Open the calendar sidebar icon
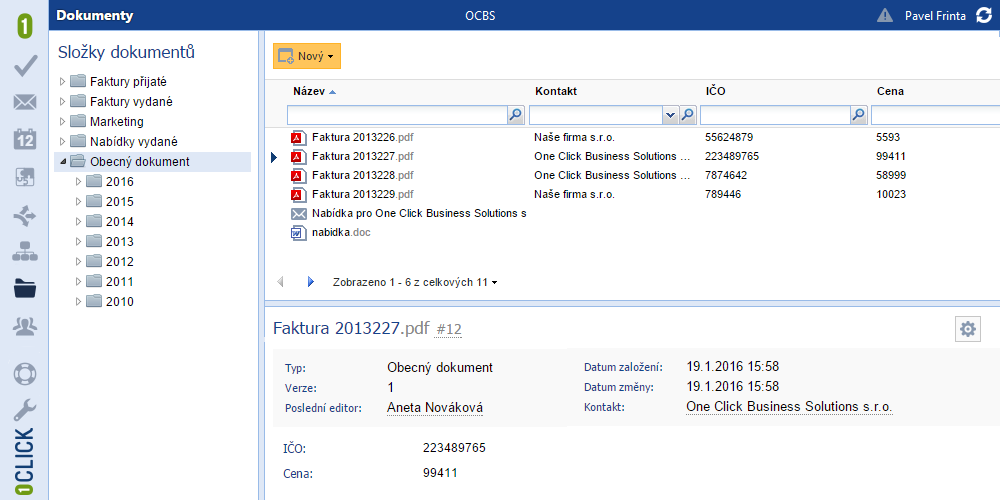Viewport: 1000px width, 500px height. [x=25, y=139]
